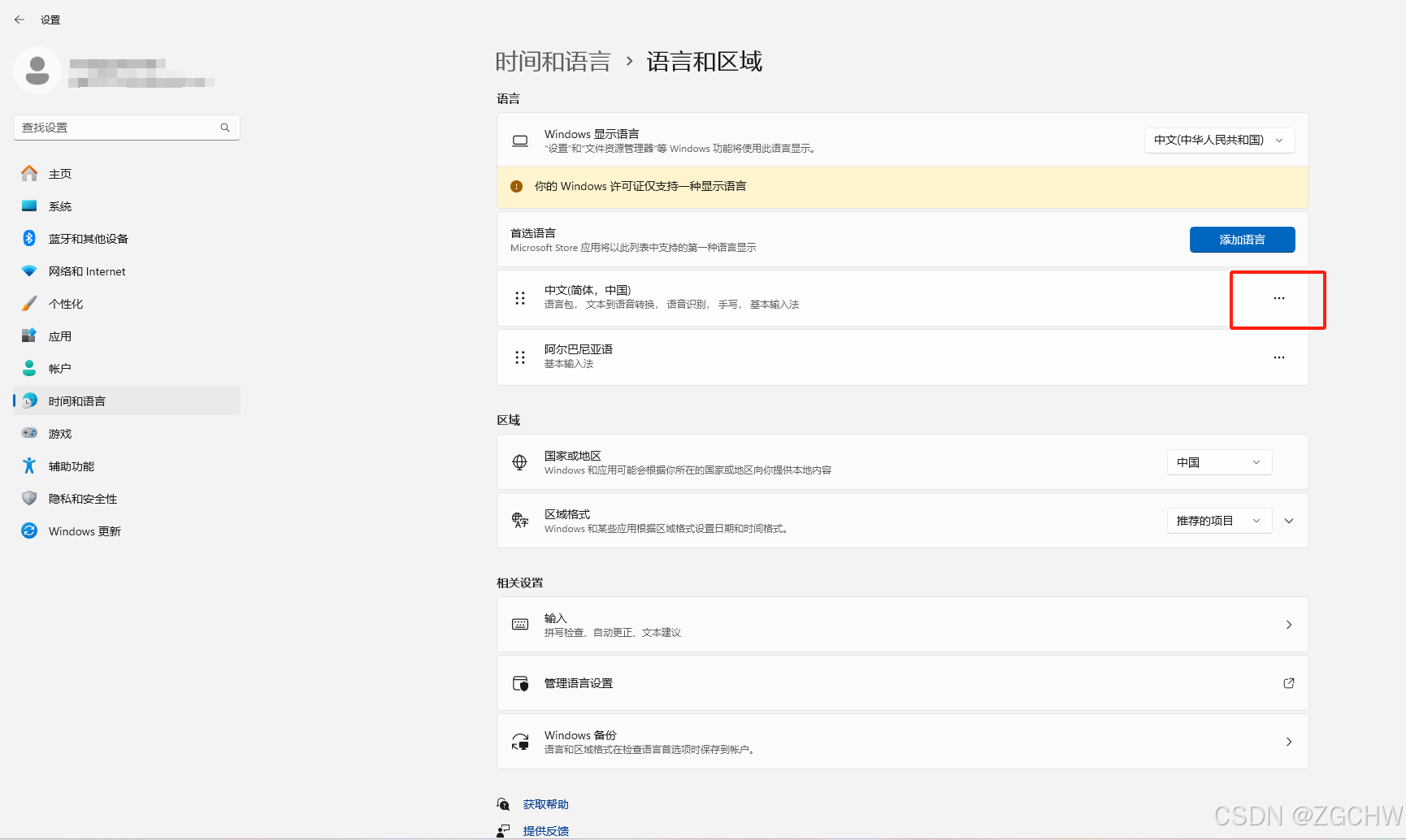This screenshot has height=840, width=1406.
Task: Click the 帐户 person icon
Action: tap(29, 368)
